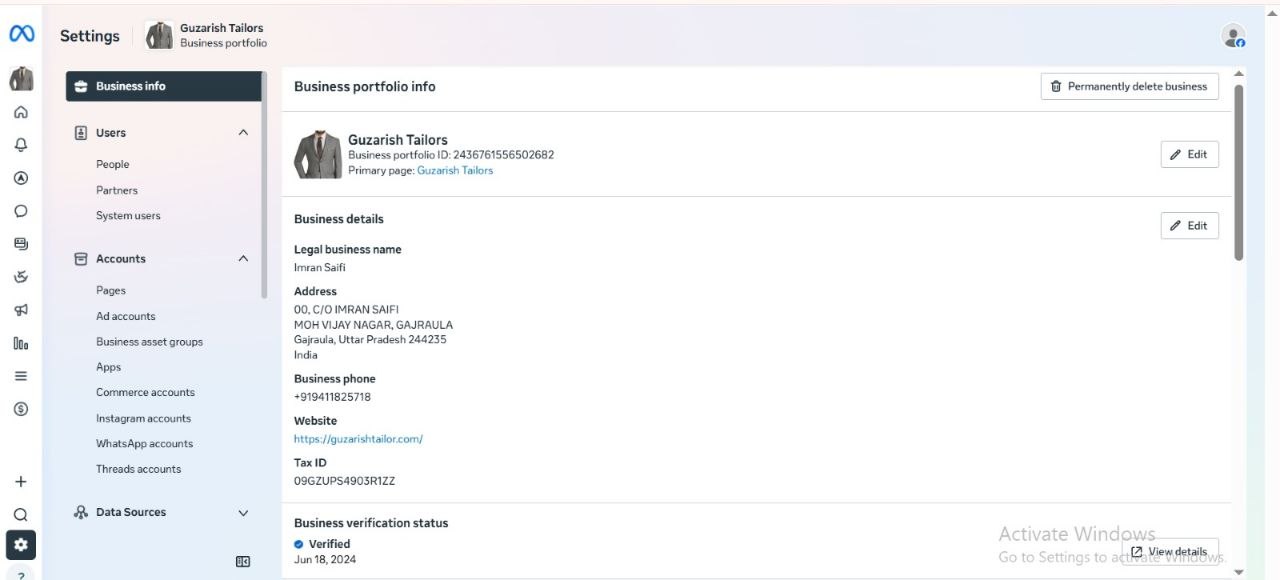Image resolution: width=1280 pixels, height=580 pixels.
Task: Click the Business portfolio ID text
Action: [x=451, y=155]
